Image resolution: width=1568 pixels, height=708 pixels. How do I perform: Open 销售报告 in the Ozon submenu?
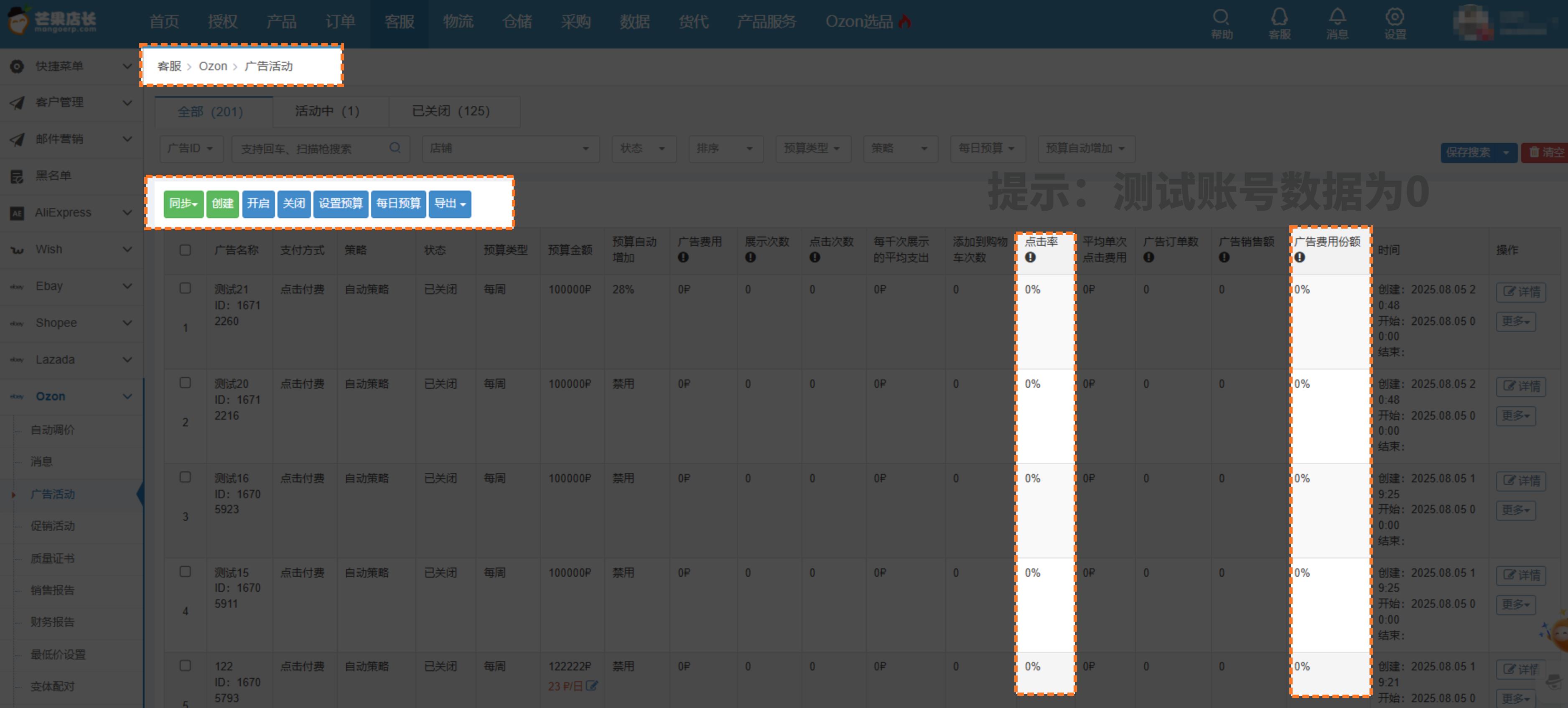tap(53, 590)
